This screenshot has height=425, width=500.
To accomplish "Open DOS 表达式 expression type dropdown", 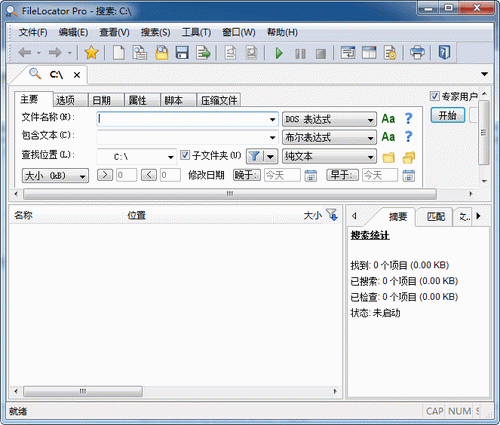I will pos(329,119).
